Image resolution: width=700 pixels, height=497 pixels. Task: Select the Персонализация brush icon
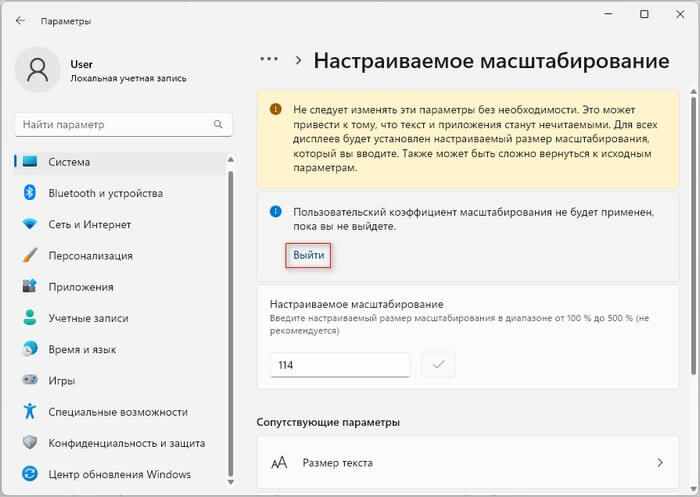(x=30, y=255)
